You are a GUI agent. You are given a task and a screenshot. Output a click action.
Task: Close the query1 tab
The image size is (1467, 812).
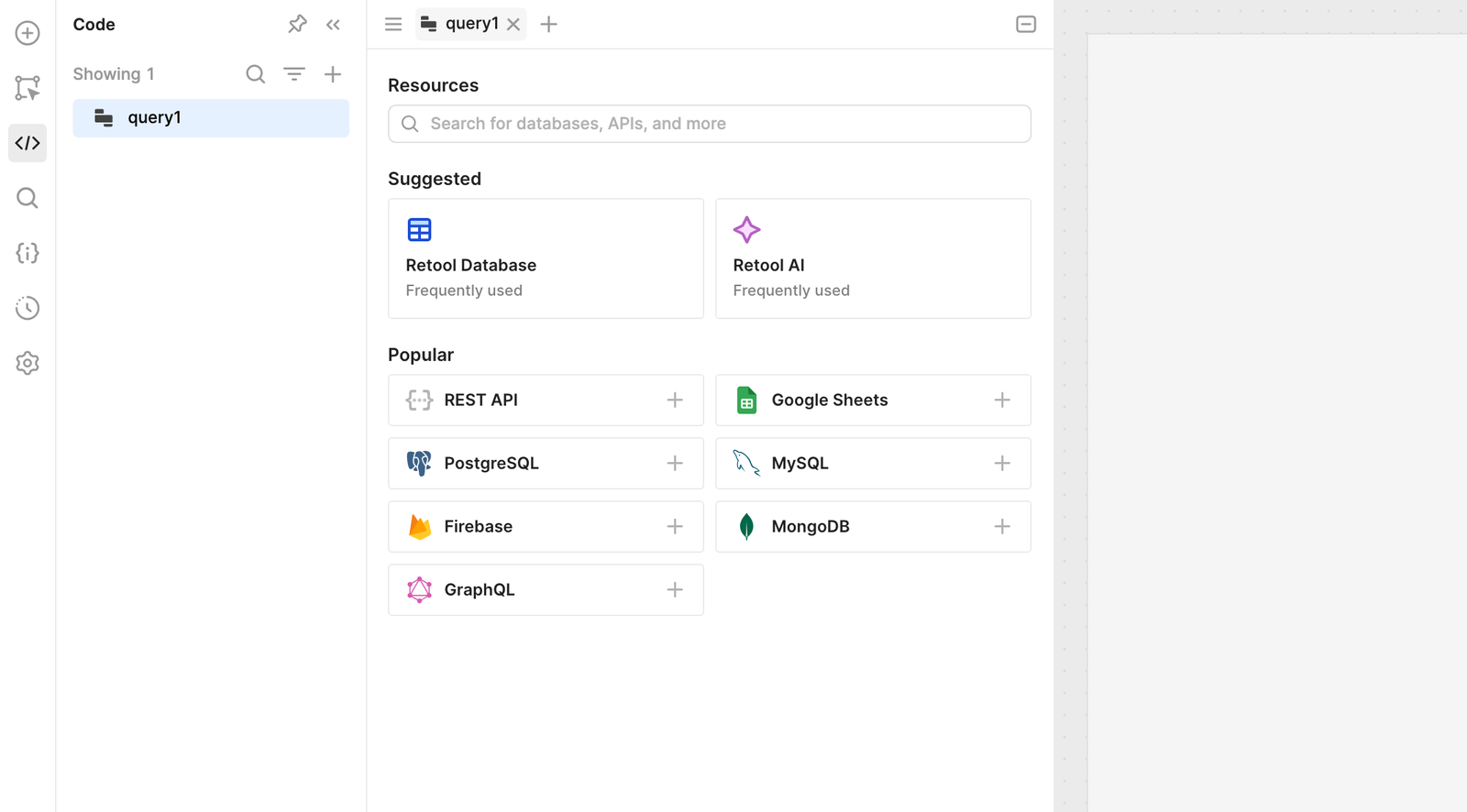click(513, 25)
